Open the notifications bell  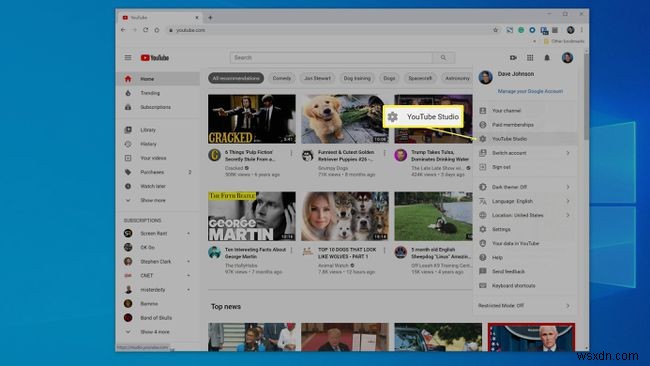tap(547, 58)
